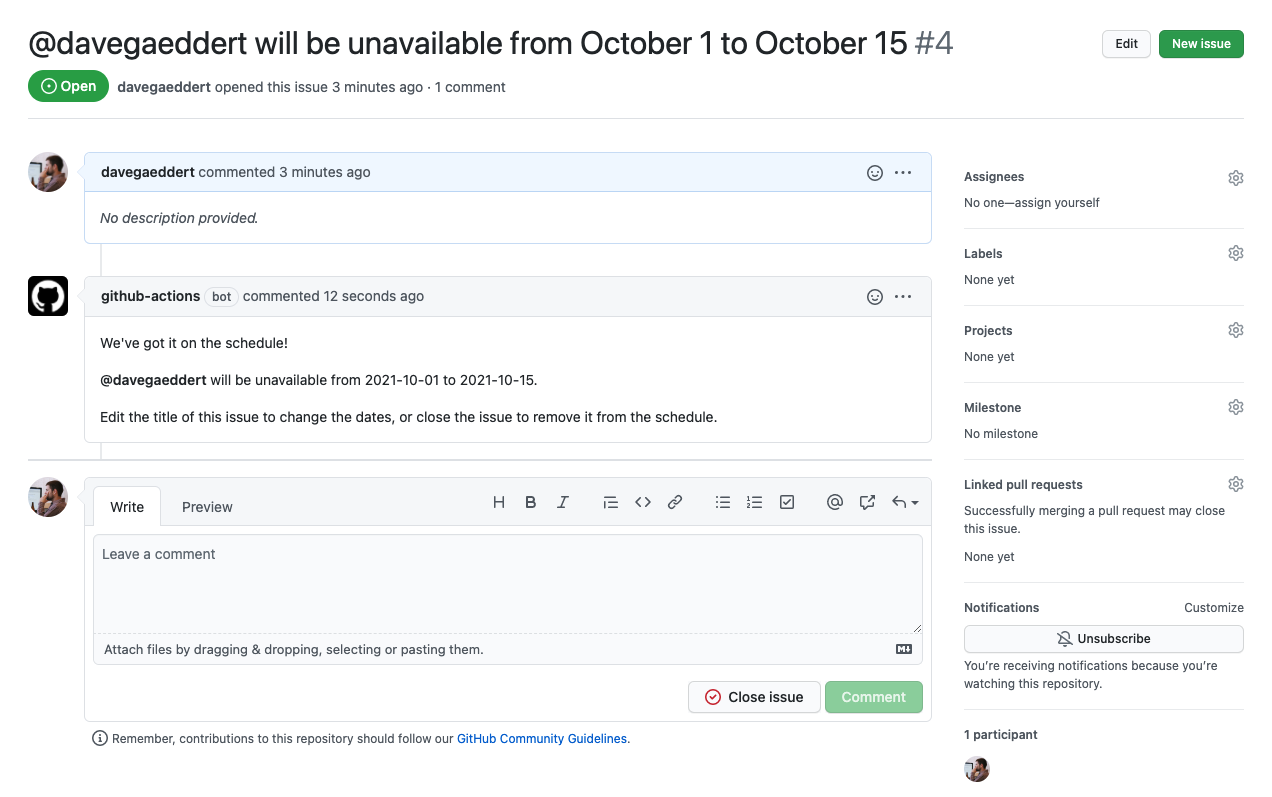Apply bold formatting in comment toolbar
Screen dimensions: 1272x797
point(530,502)
